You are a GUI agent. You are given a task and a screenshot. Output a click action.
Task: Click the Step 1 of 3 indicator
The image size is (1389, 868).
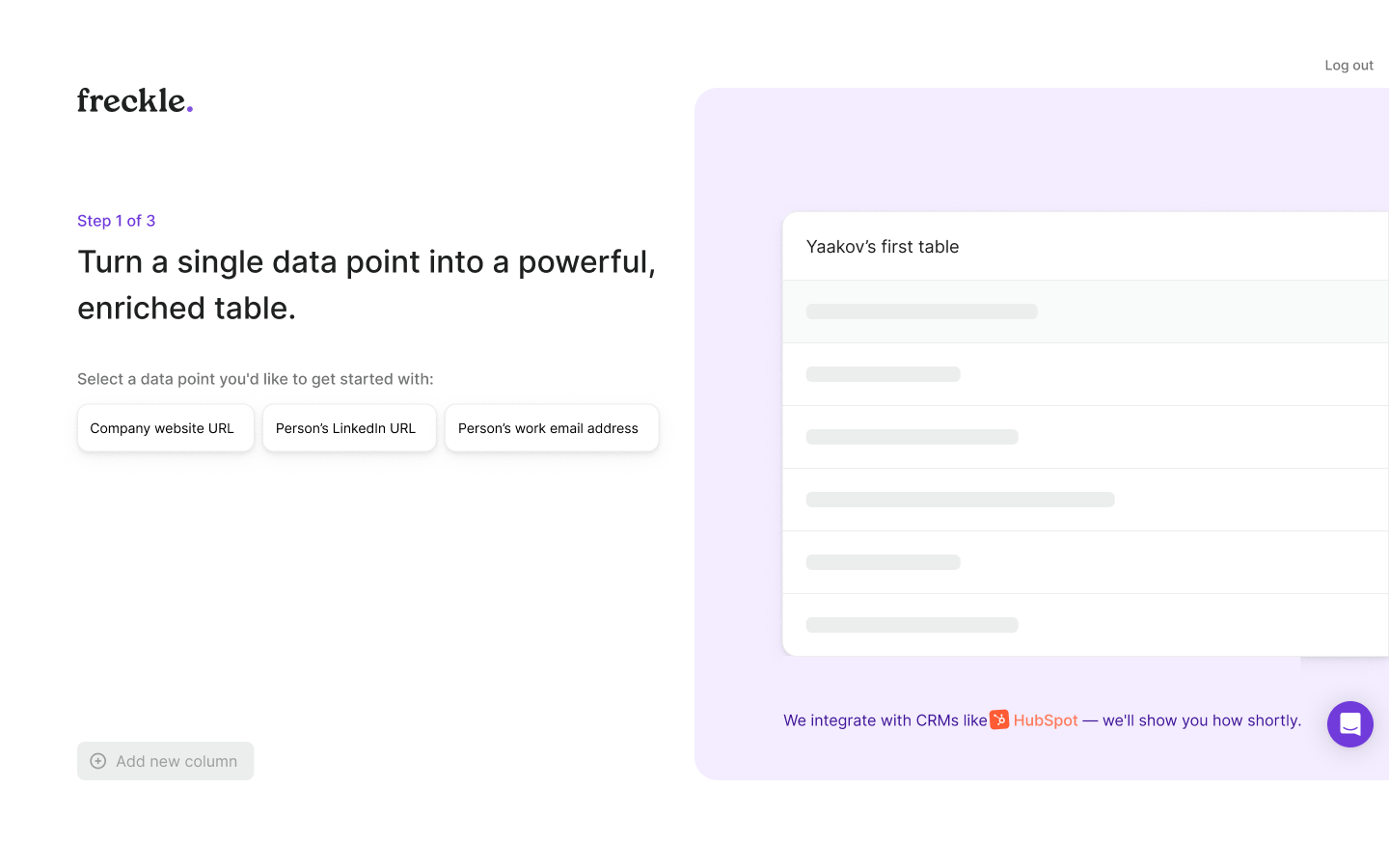(117, 221)
